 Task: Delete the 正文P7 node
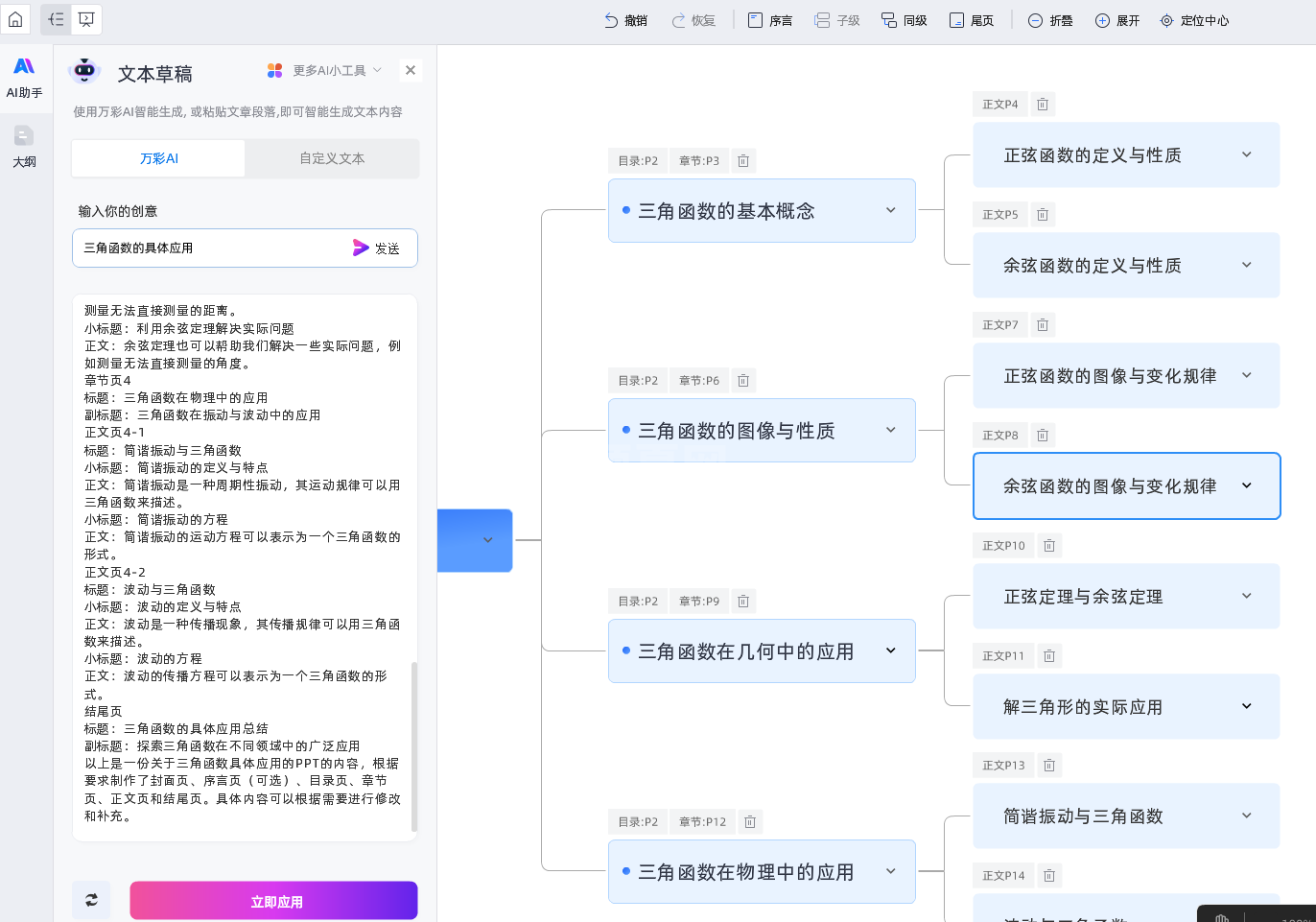tap(1043, 325)
